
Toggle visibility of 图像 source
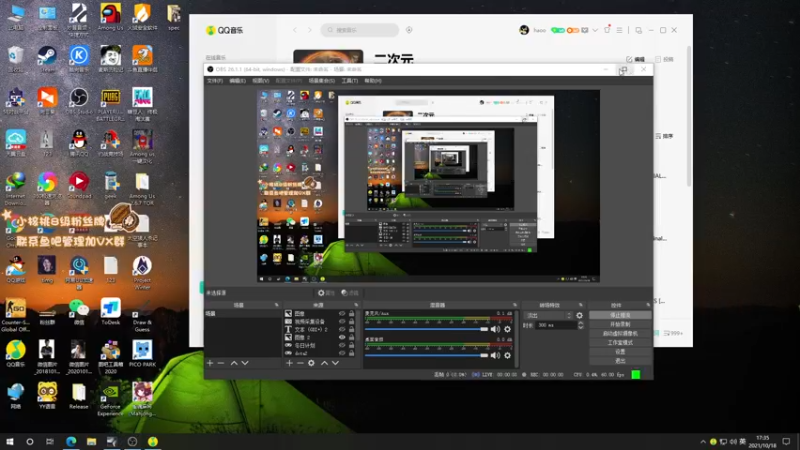click(342, 314)
